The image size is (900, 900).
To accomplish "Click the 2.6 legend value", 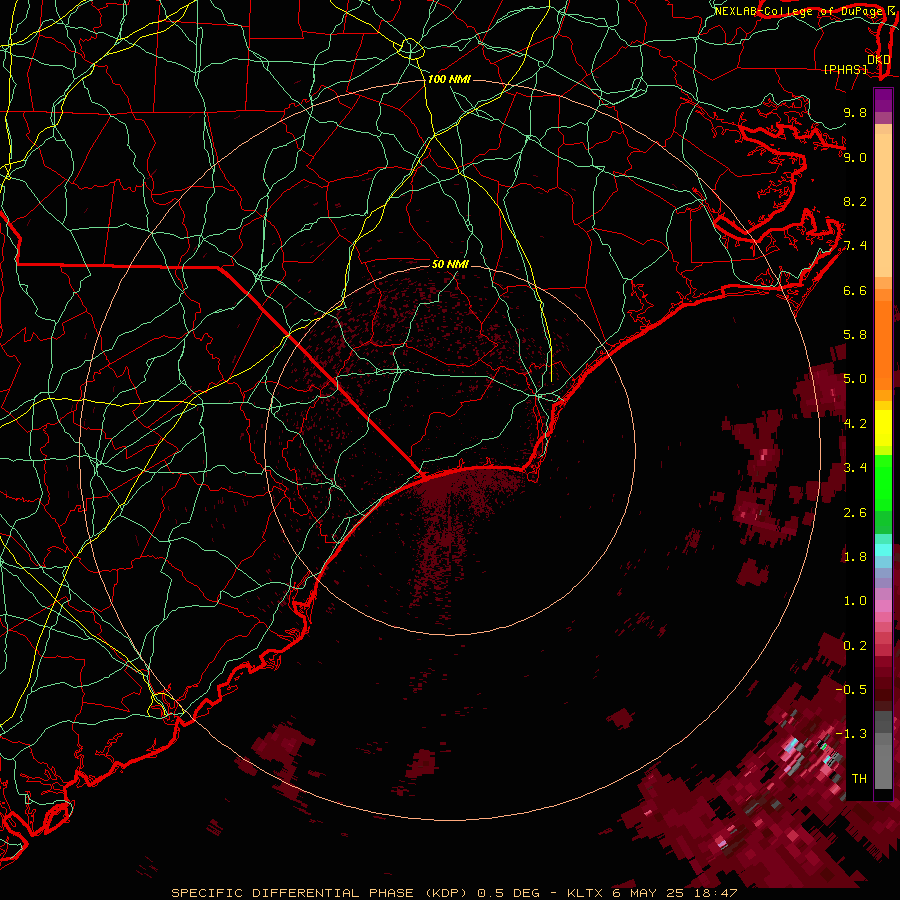I will [855, 513].
